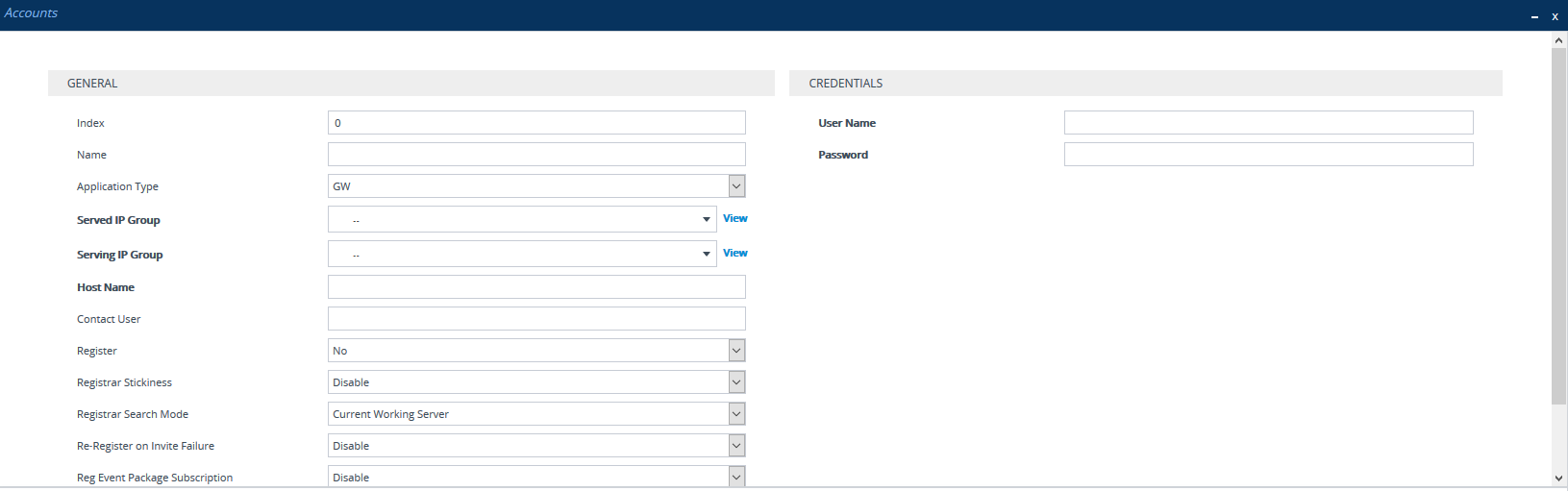The height and width of the screenshot is (491, 1568).
Task: Minimize the Accounts dialog
Action: [x=1534, y=16]
